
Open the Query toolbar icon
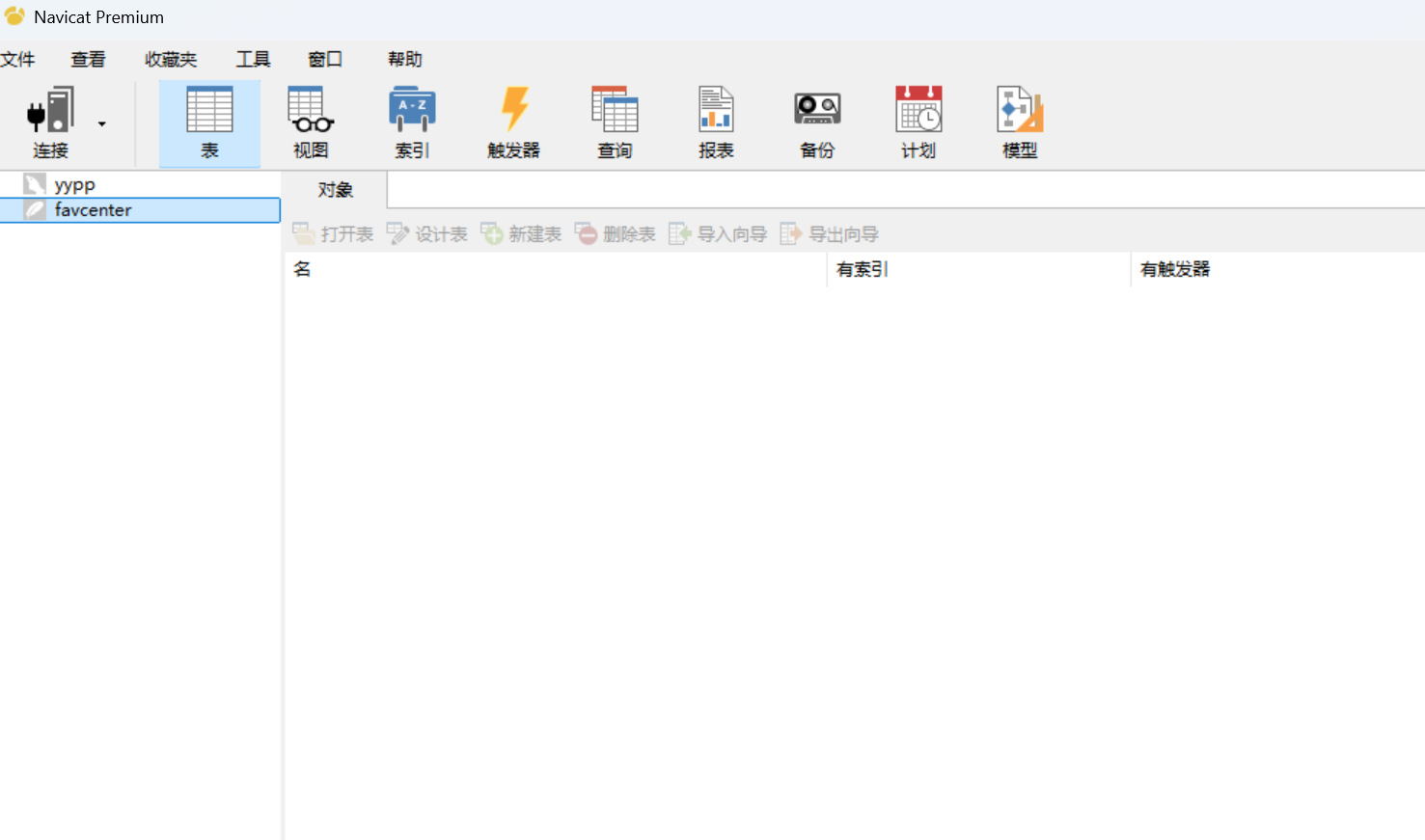click(615, 111)
